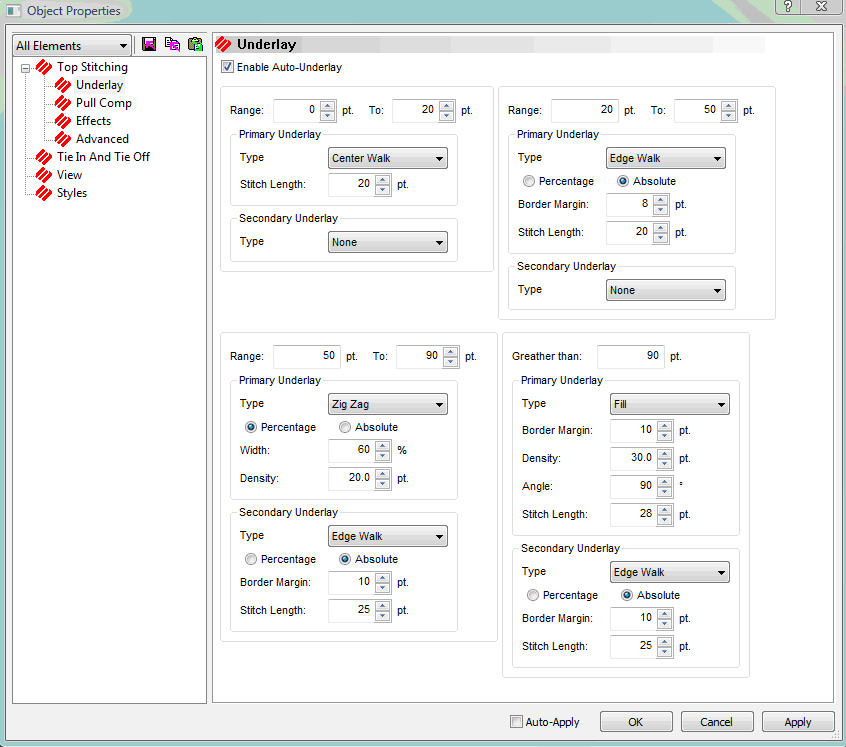Open Edge Walk primary type dropdown for 20-50 range
Image resolution: width=846 pixels, height=747 pixels.
coord(665,158)
